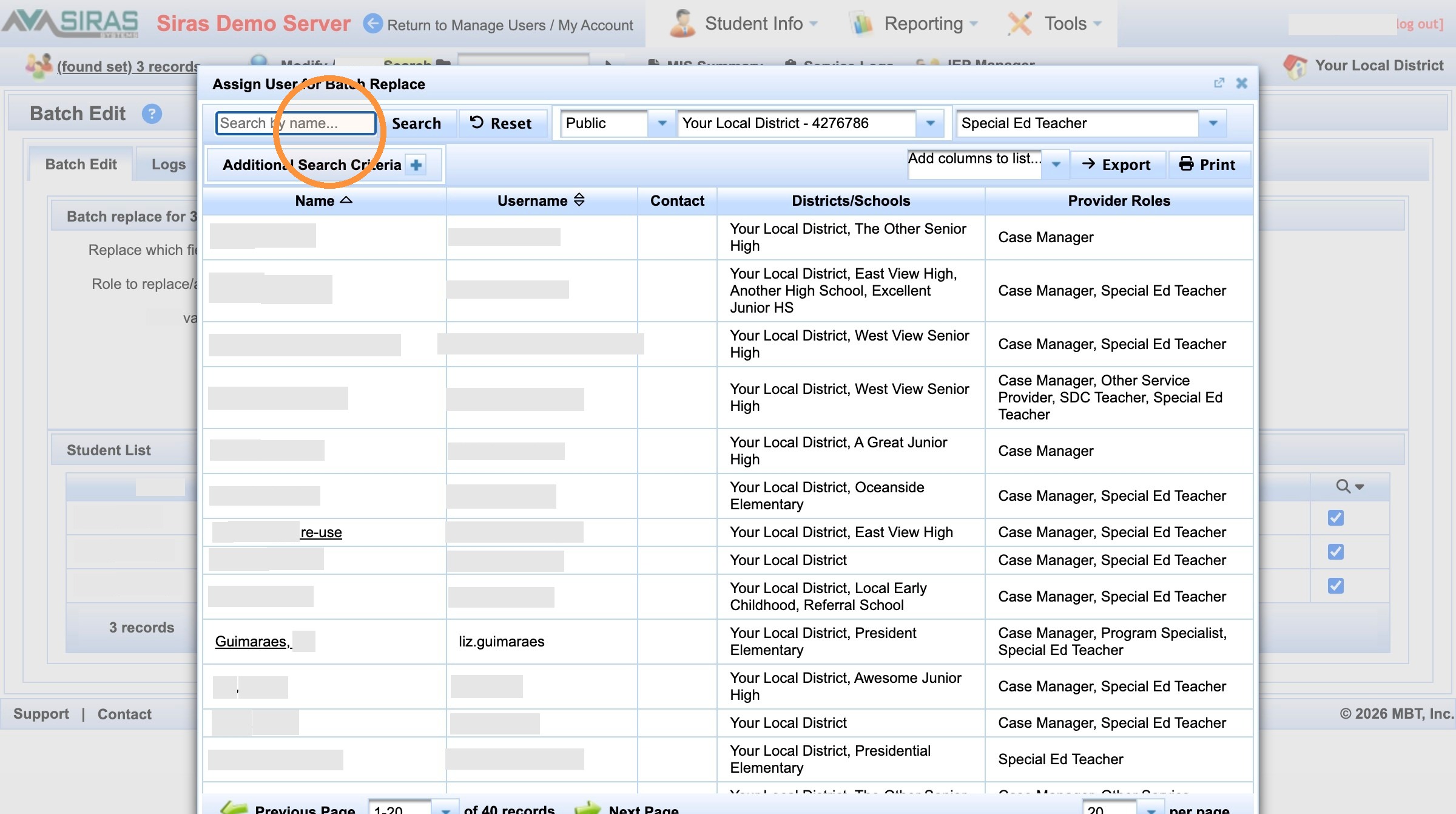Open the Special Ed Teacher role dropdown
The height and width of the screenshot is (814, 1456).
(x=1091, y=123)
